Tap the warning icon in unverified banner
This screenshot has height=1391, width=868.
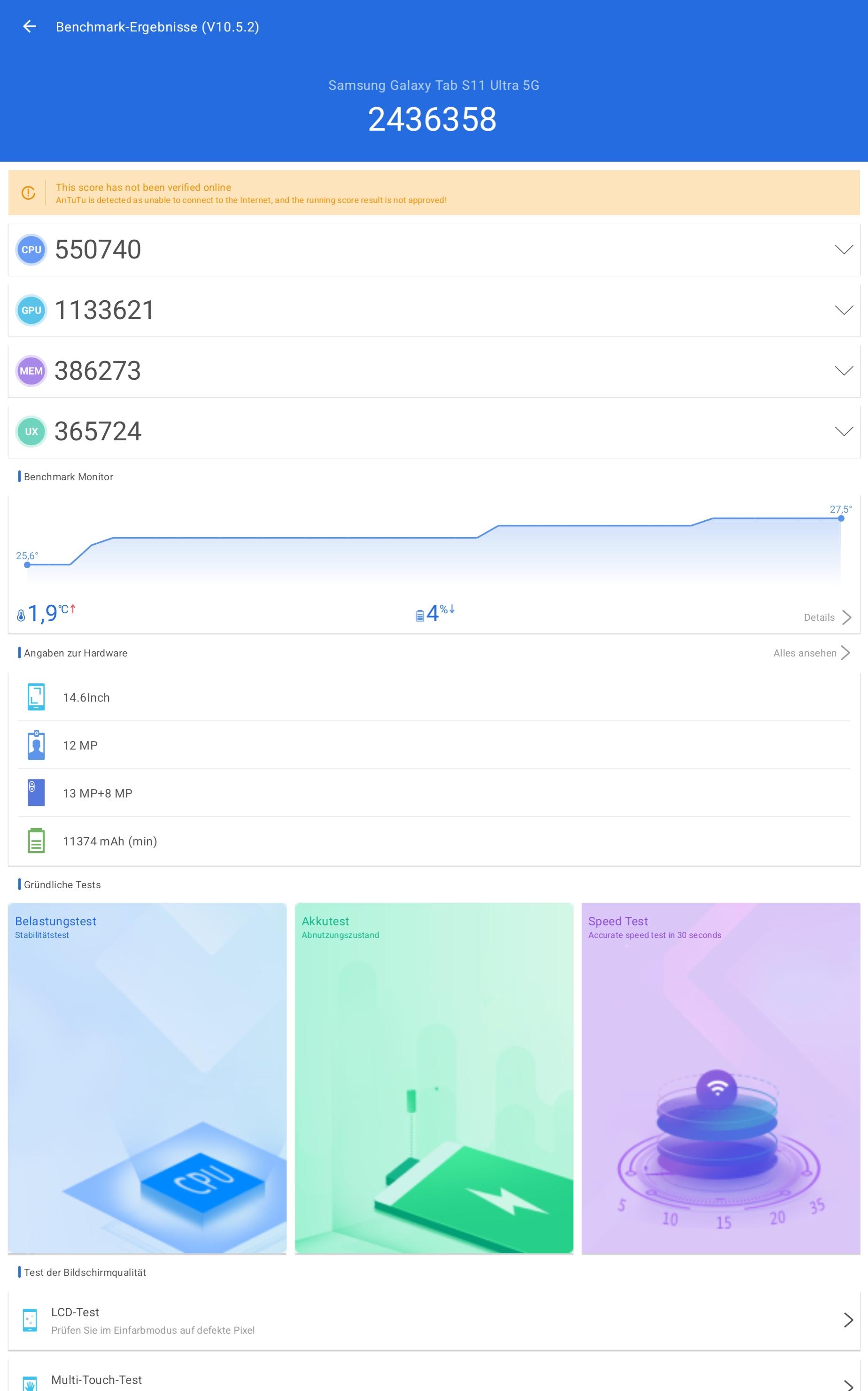tap(28, 193)
